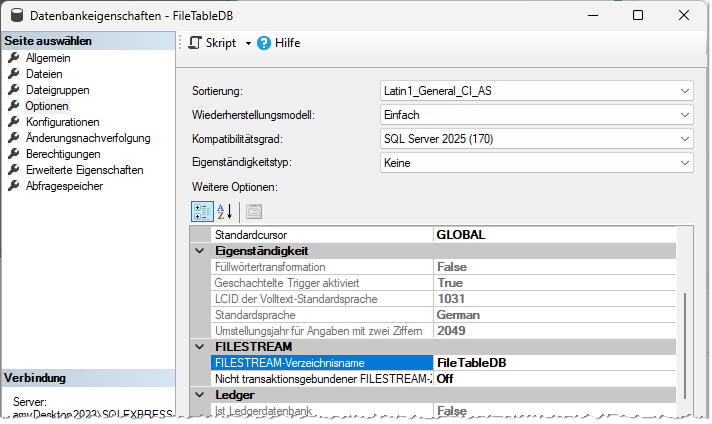Viewport: 712px width, 424px height.
Task: Select the FILESTREAM-Verzeichnisname property row
Action: pyautogui.click(x=443, y=363)
